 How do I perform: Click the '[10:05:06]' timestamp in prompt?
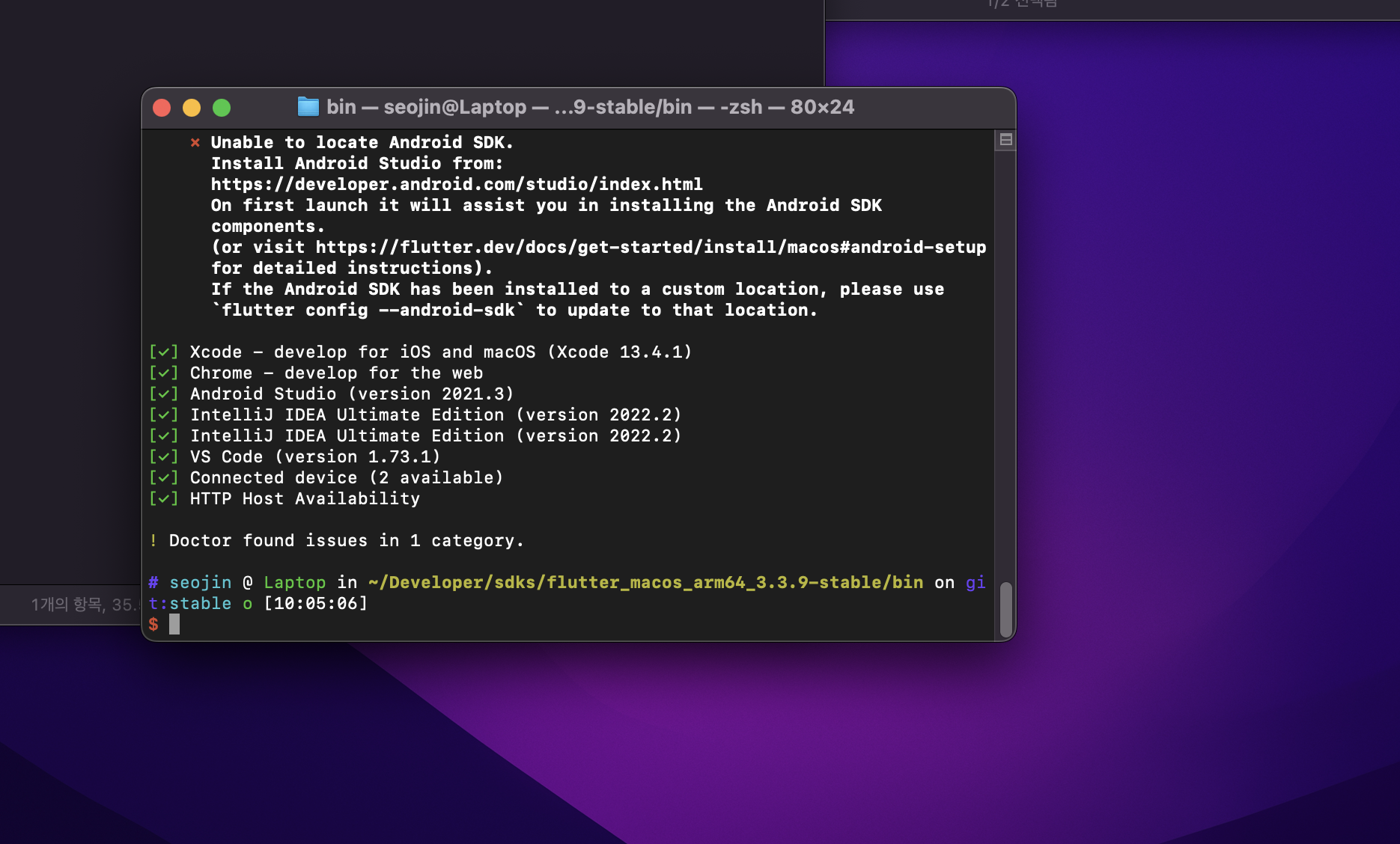315,603
